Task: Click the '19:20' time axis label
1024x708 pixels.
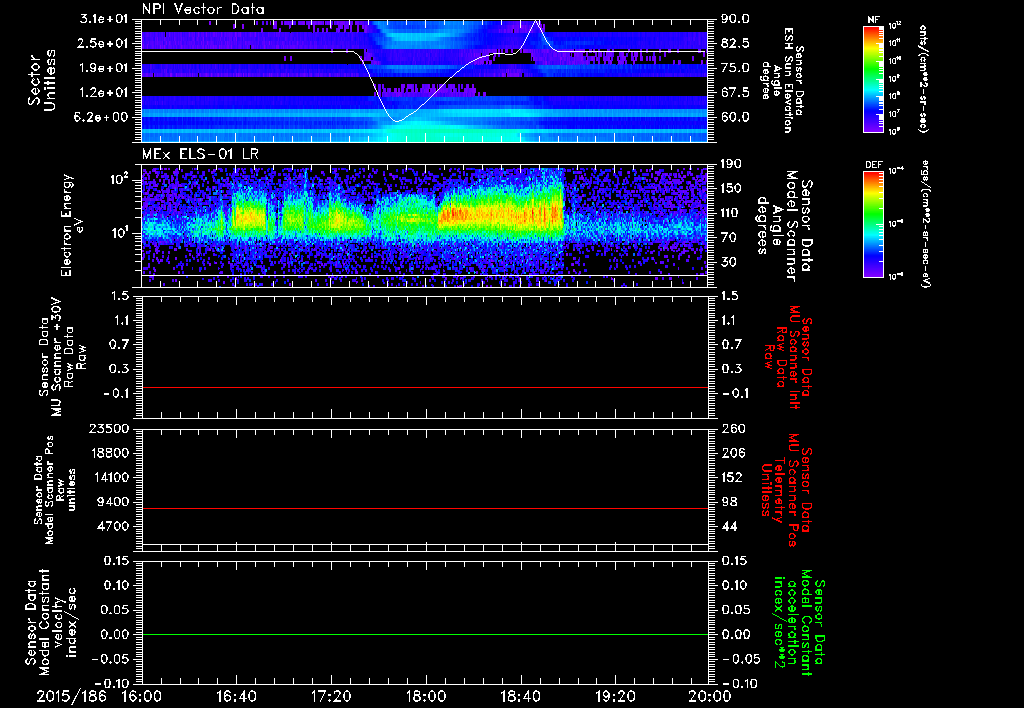Action: [615, 696]
